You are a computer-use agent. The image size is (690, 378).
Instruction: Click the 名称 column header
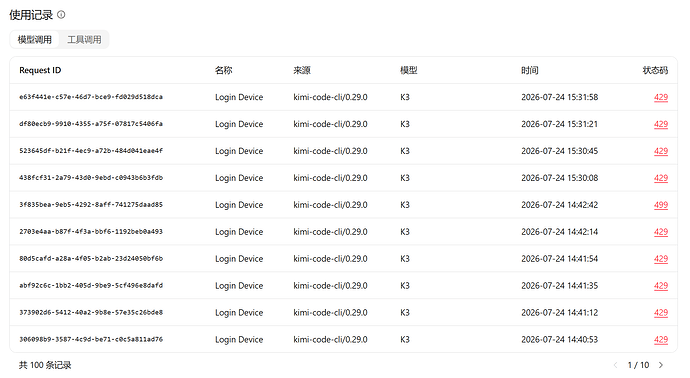tap(224, 70)
